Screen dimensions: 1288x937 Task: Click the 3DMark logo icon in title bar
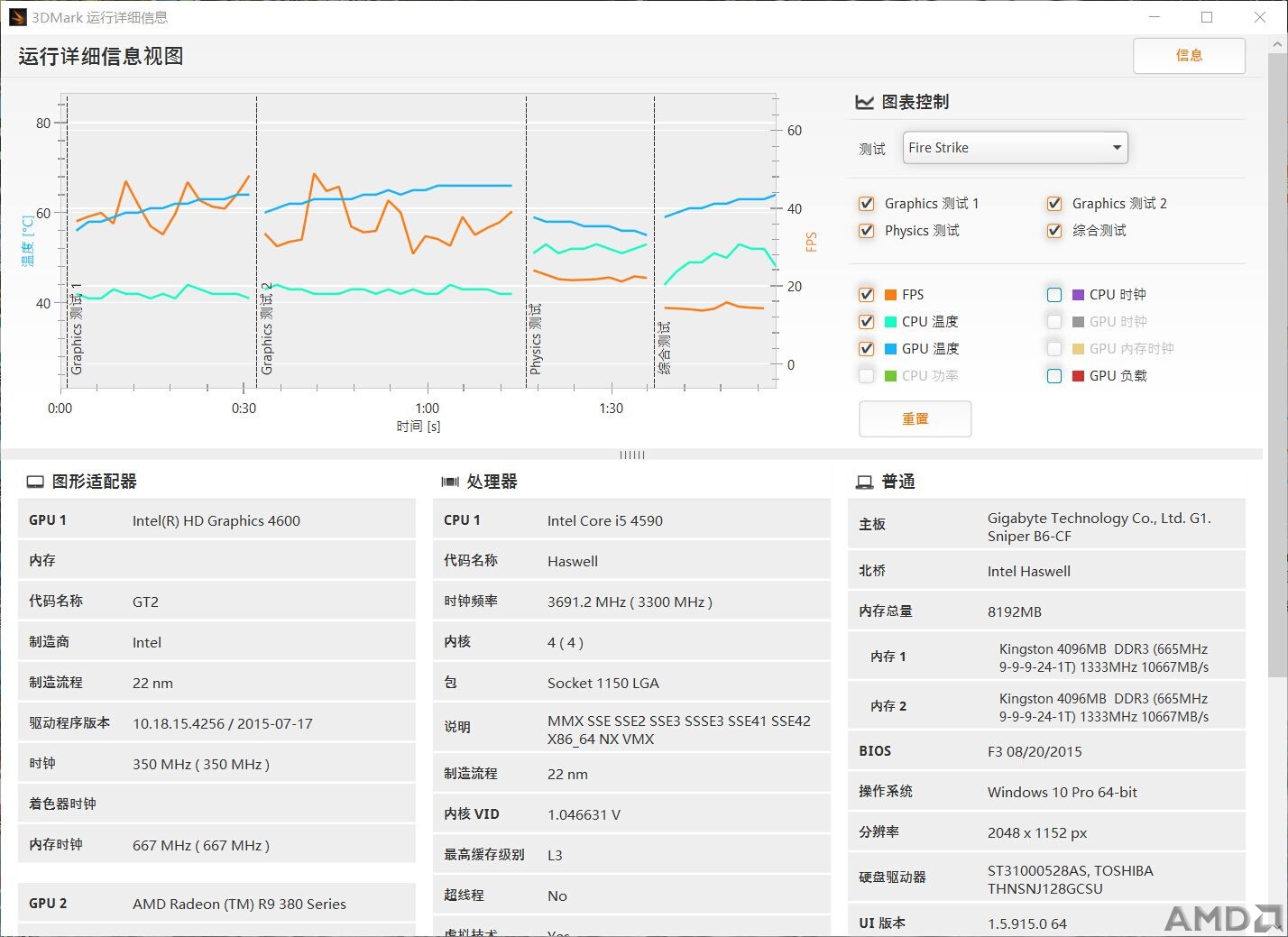click(17, 17)
